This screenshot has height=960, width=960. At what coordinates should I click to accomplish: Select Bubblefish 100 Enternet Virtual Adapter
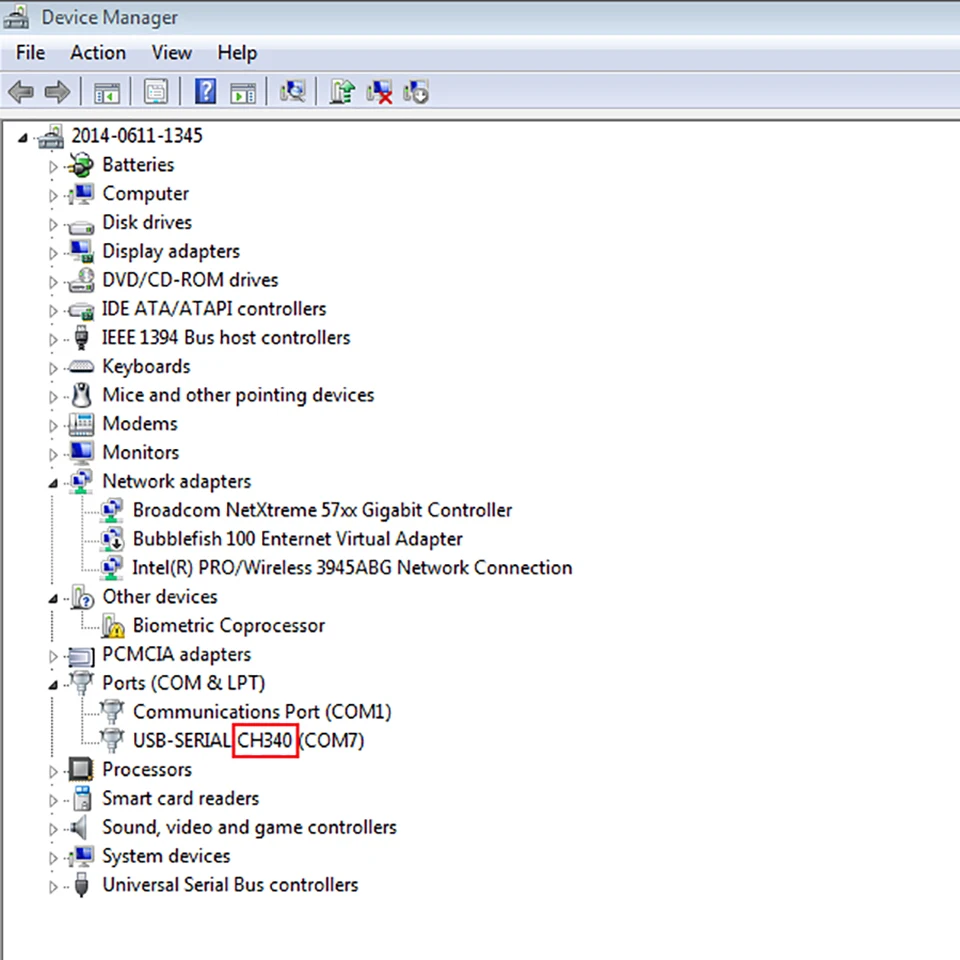pyautogui.click(x=297, y=539)
